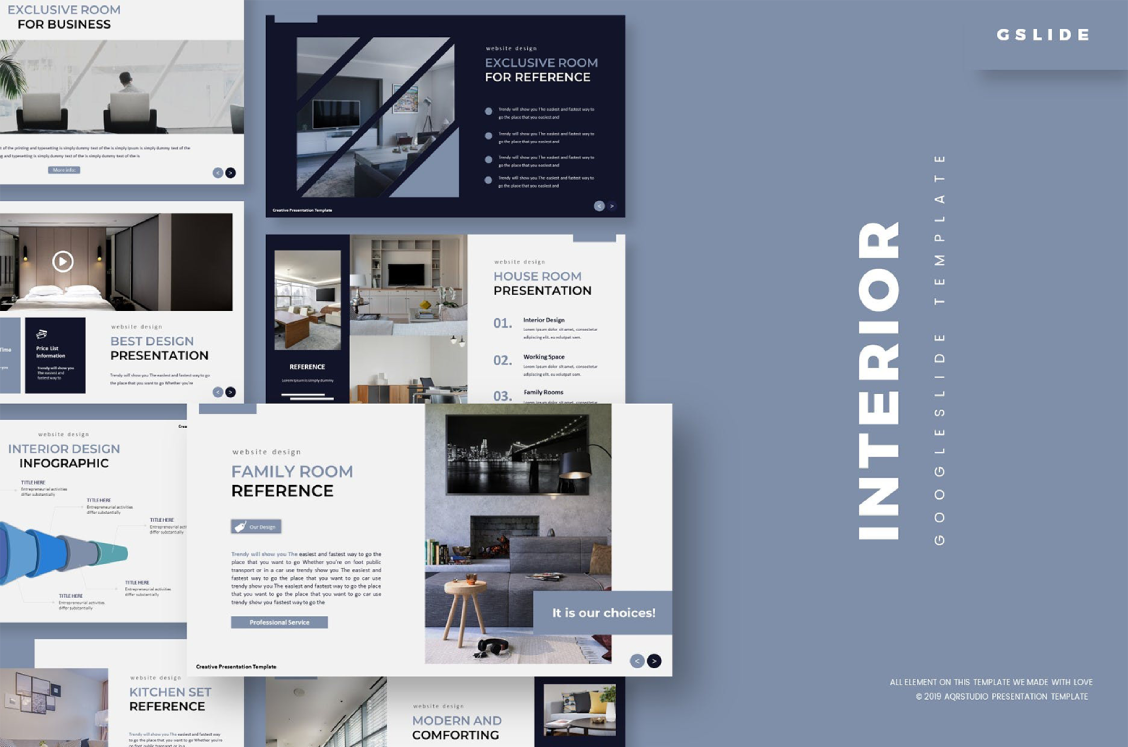Click previous arrow on Family Room slide
The height and width of the screenshot is (747, 1128).
coord(637,661)
